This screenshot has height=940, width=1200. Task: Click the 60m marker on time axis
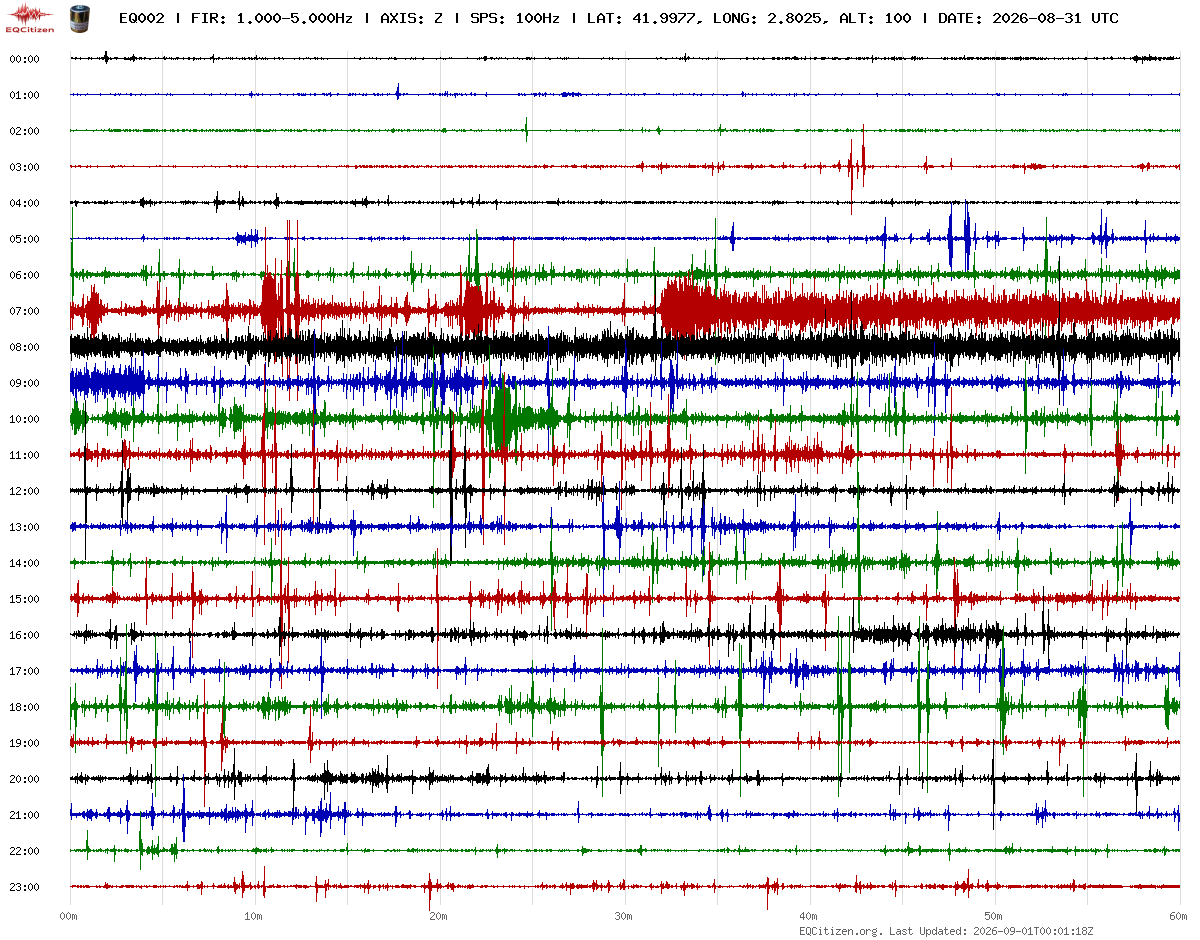tap(1179, 916)
